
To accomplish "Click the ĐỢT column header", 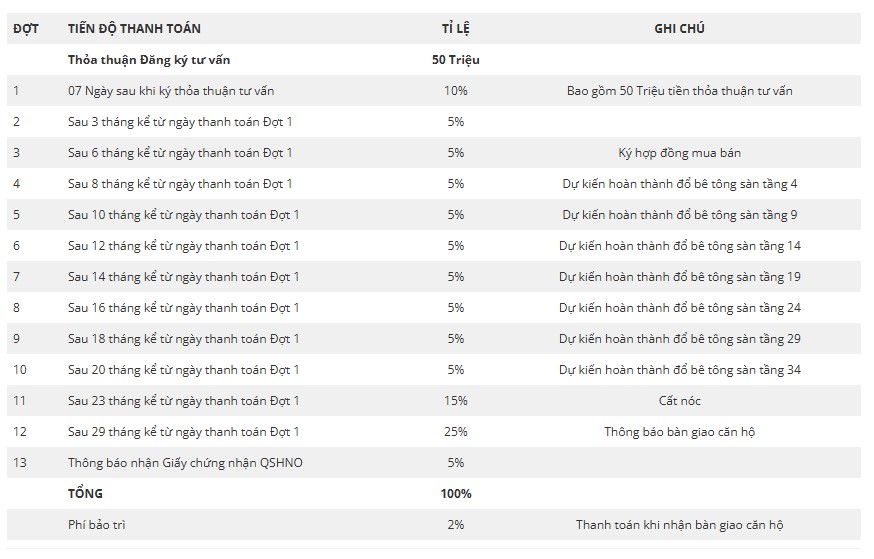I will click(26, 28).
